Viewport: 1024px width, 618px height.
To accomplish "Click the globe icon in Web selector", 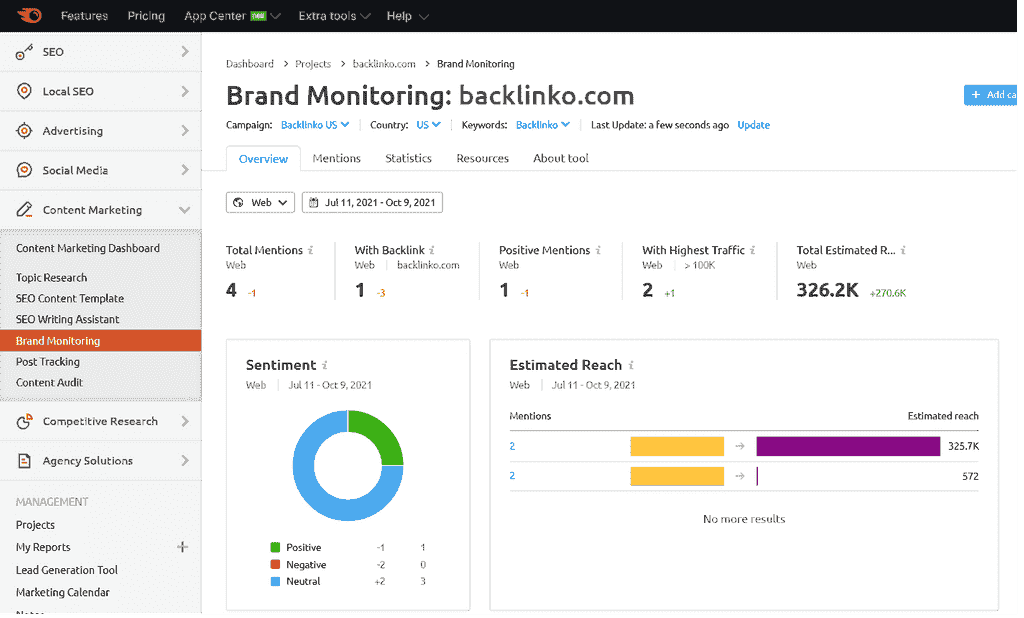I will click(x=238, y=203).
